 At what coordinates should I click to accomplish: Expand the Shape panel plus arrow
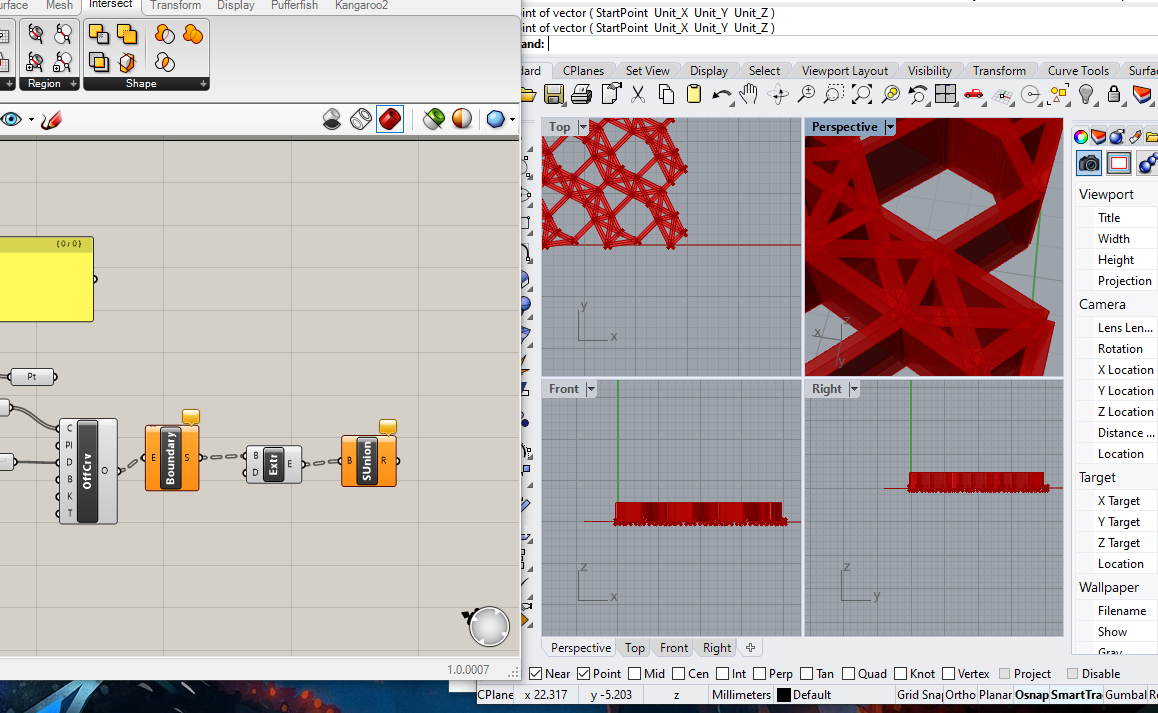coord(203,84)
